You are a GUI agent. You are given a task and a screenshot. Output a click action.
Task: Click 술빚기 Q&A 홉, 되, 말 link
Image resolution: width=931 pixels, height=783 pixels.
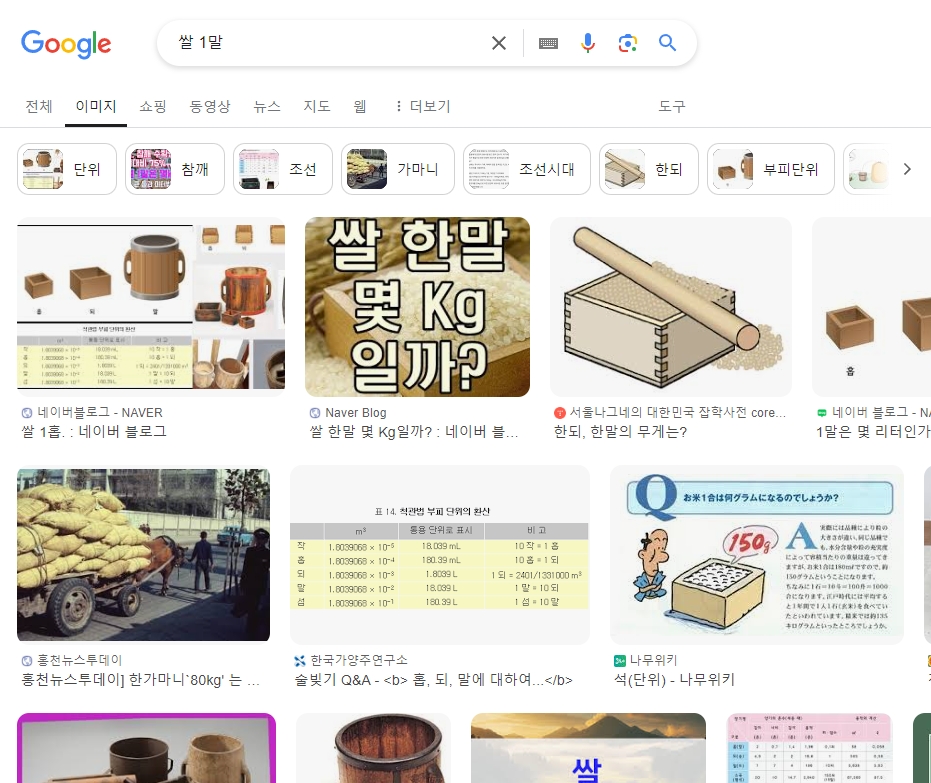[x=433, y=680]
